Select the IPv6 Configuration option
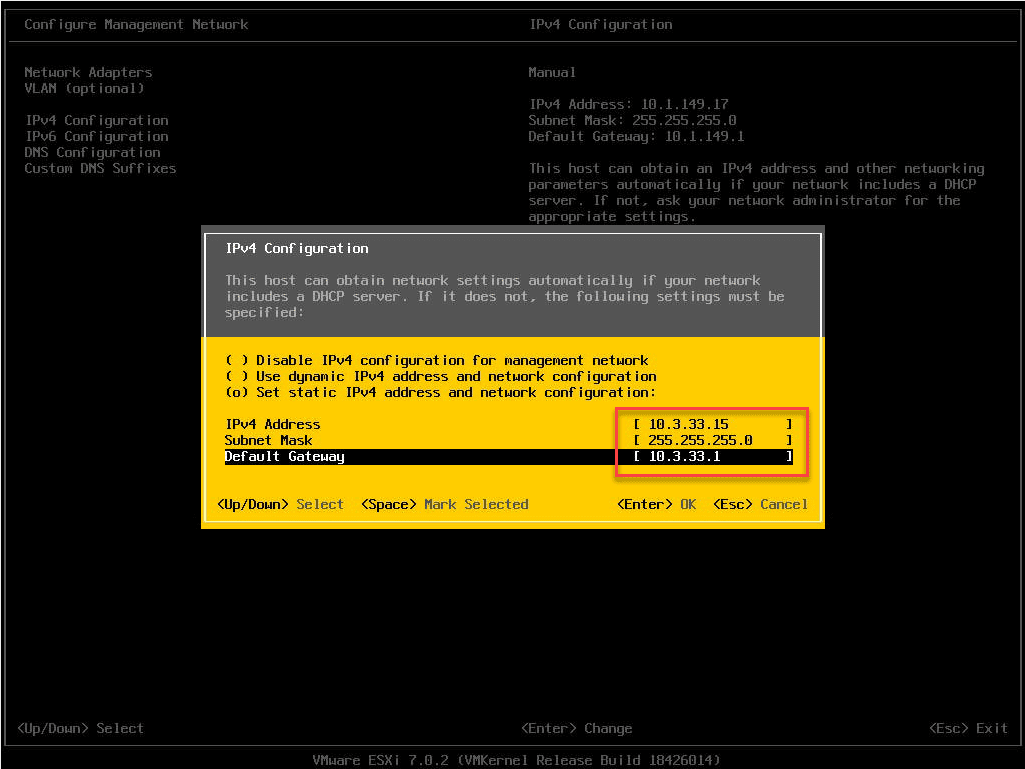This screenshot has height=769, width=1025. (96, 136)
